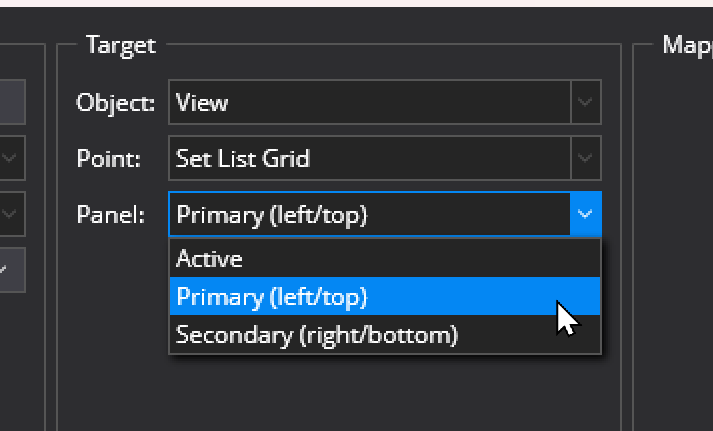Open the Point combo box showing Set List Grid
The image size is (713, 431).
click(370, 158)
